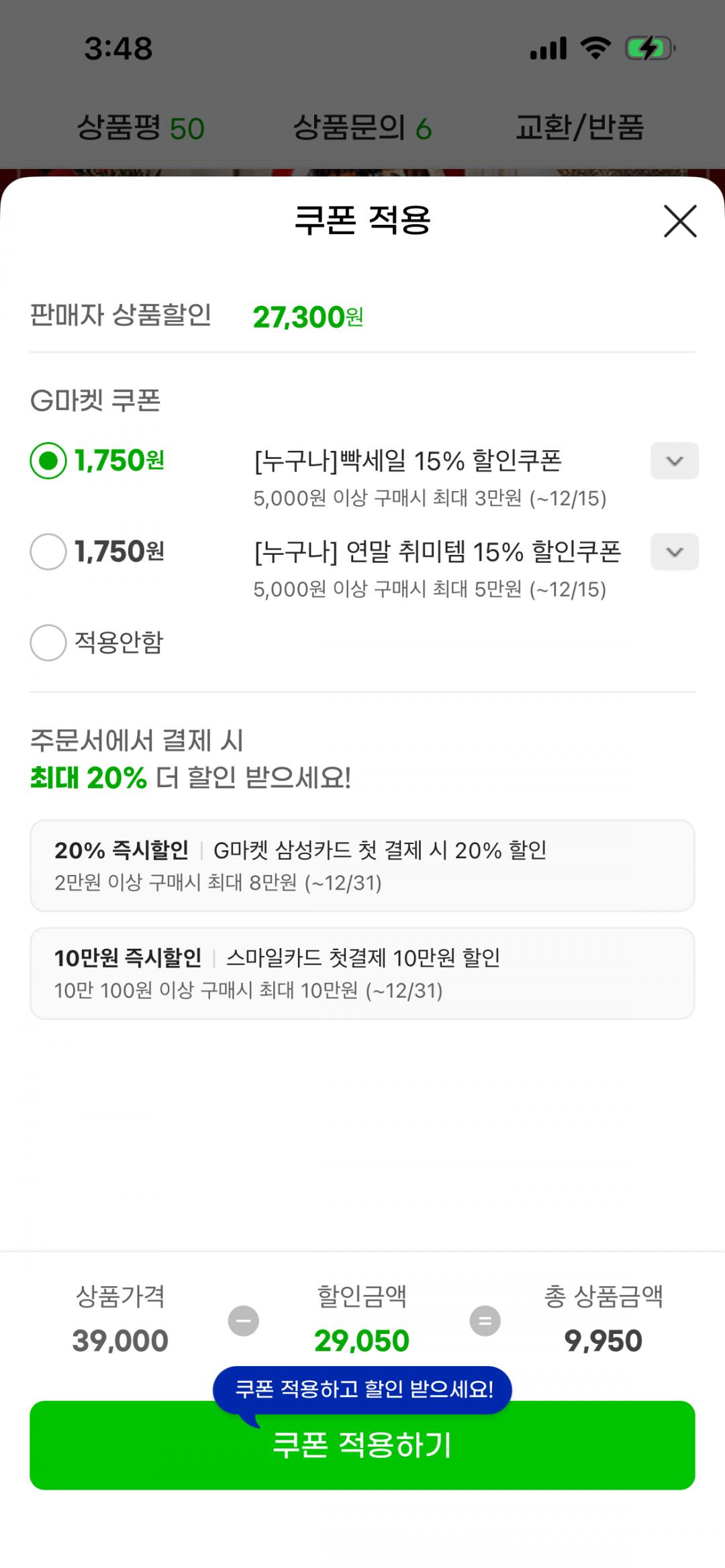725x1568 pixels.
Task: Tap the cellular signal bars icon
Action: (x=548, y=48)
